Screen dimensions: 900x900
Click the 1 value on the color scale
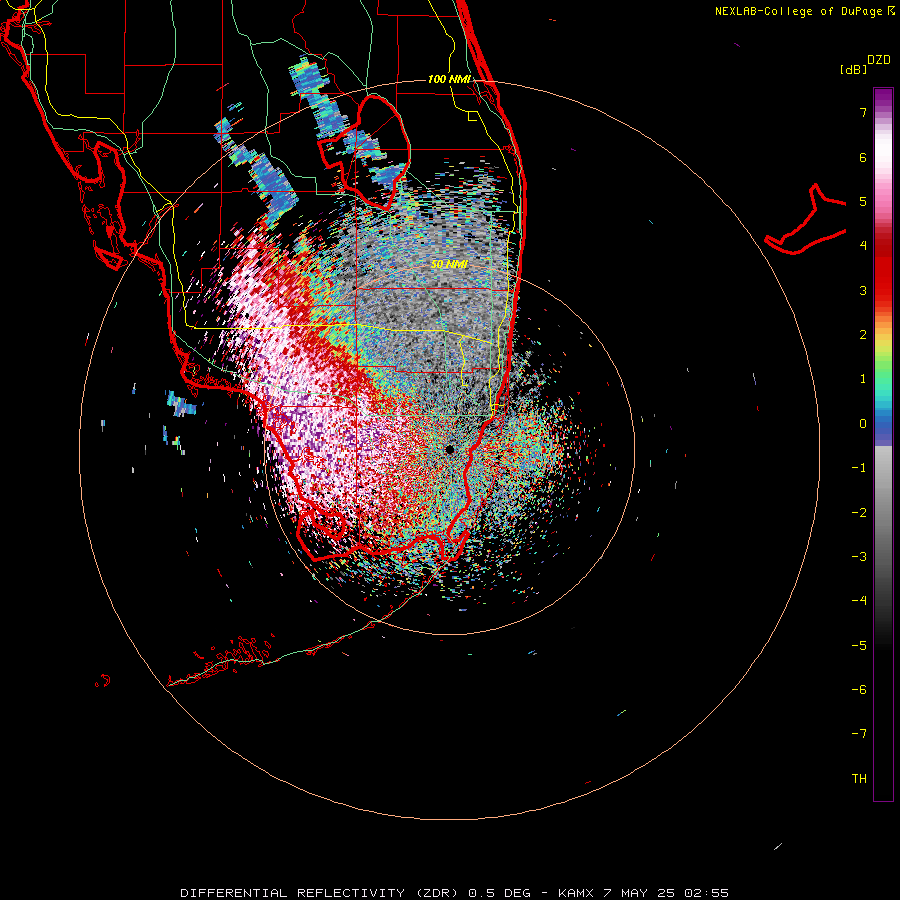point(863,379)
